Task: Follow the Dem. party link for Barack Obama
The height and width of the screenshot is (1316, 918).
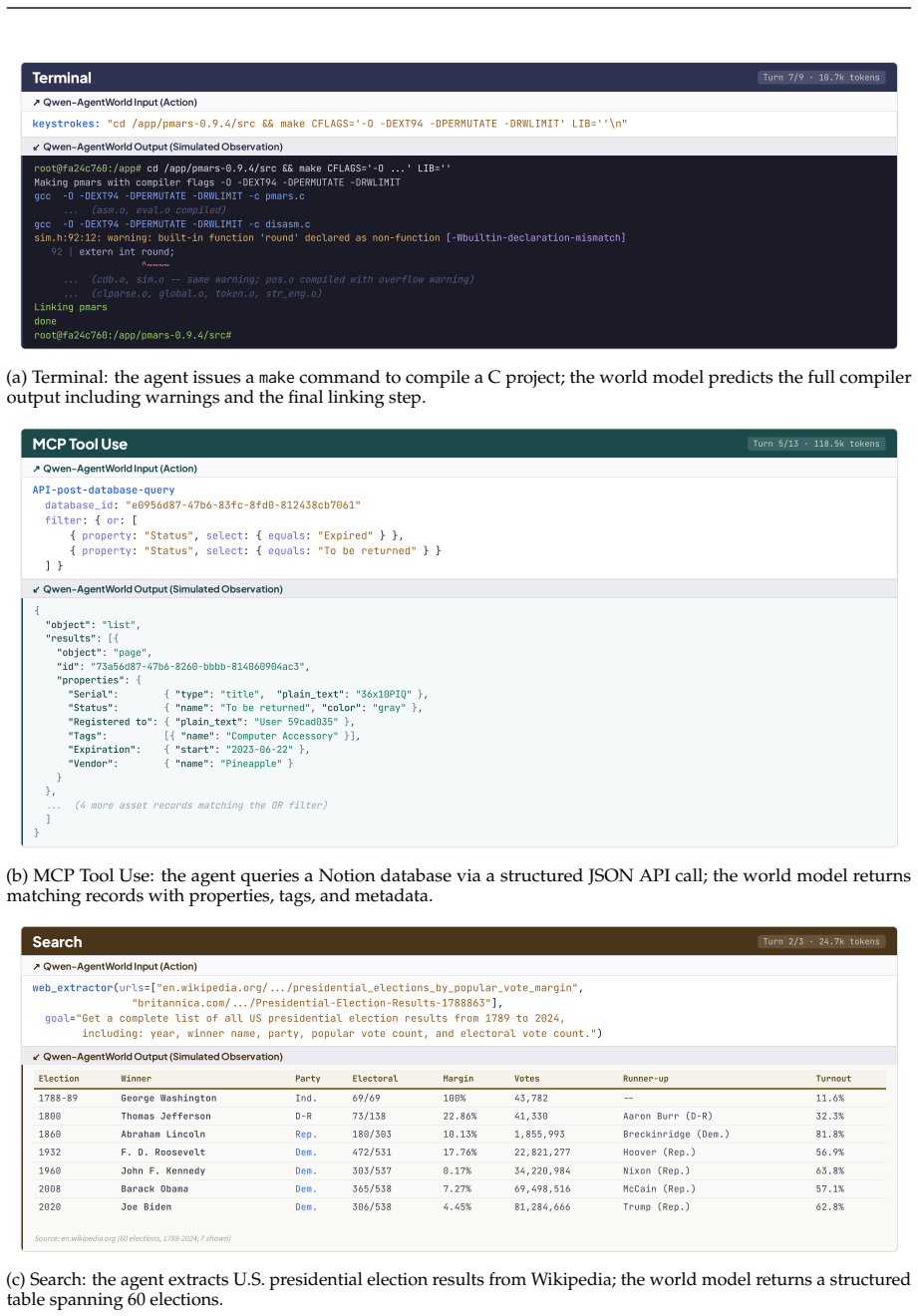Action: [305, 1188]
